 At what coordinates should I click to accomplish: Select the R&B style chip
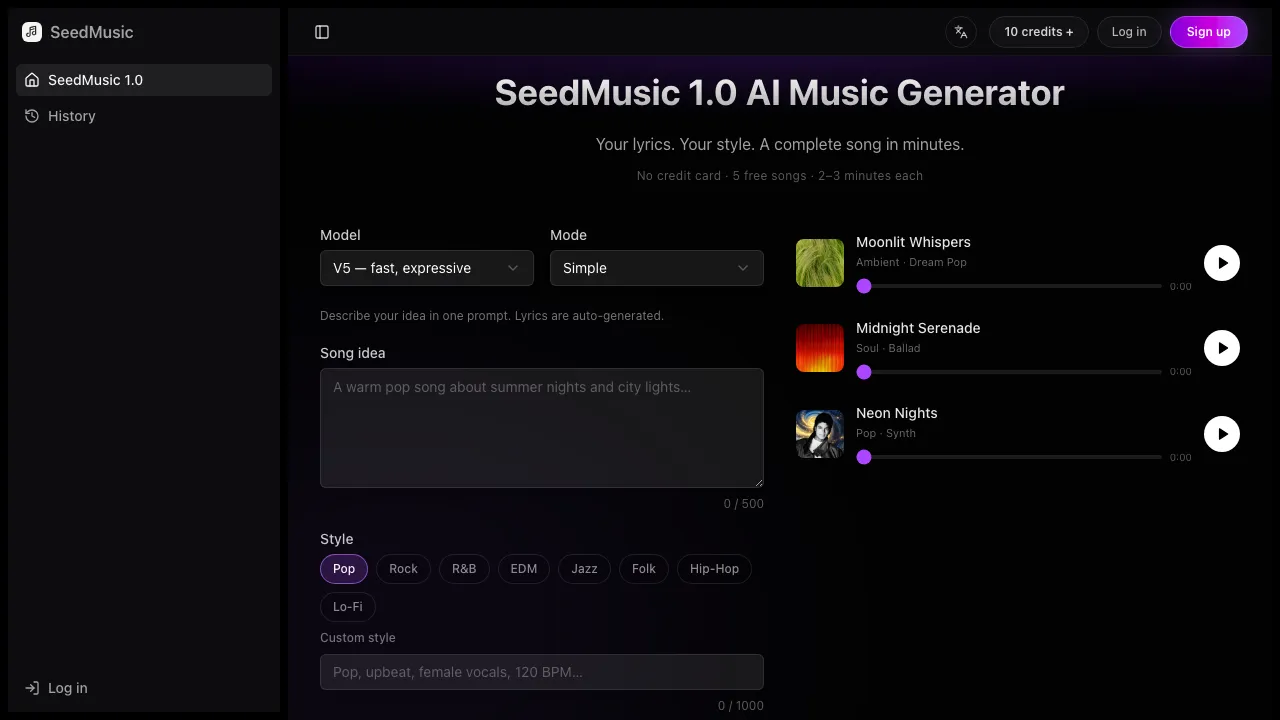coord(464,569)
